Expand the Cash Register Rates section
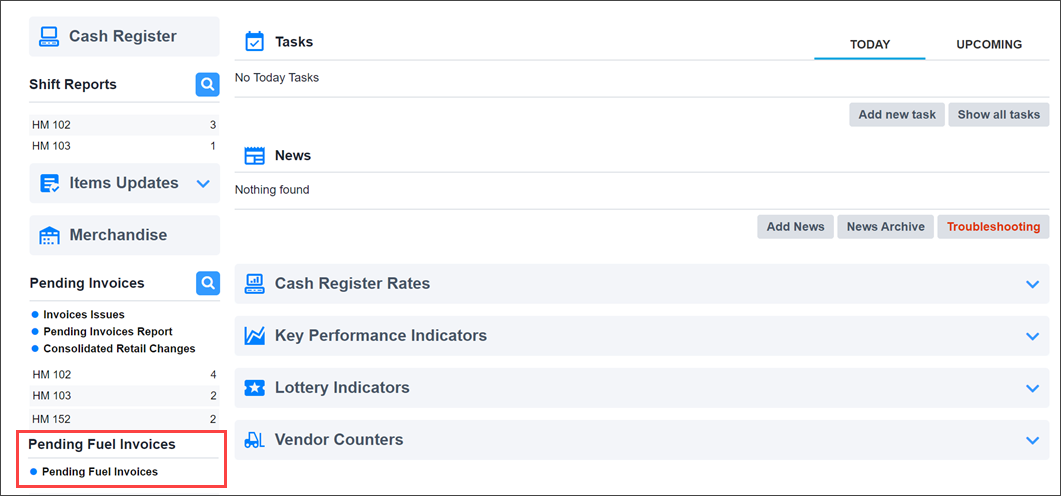This screenshot has width=1061, height=496. (x=1033, y=284)
